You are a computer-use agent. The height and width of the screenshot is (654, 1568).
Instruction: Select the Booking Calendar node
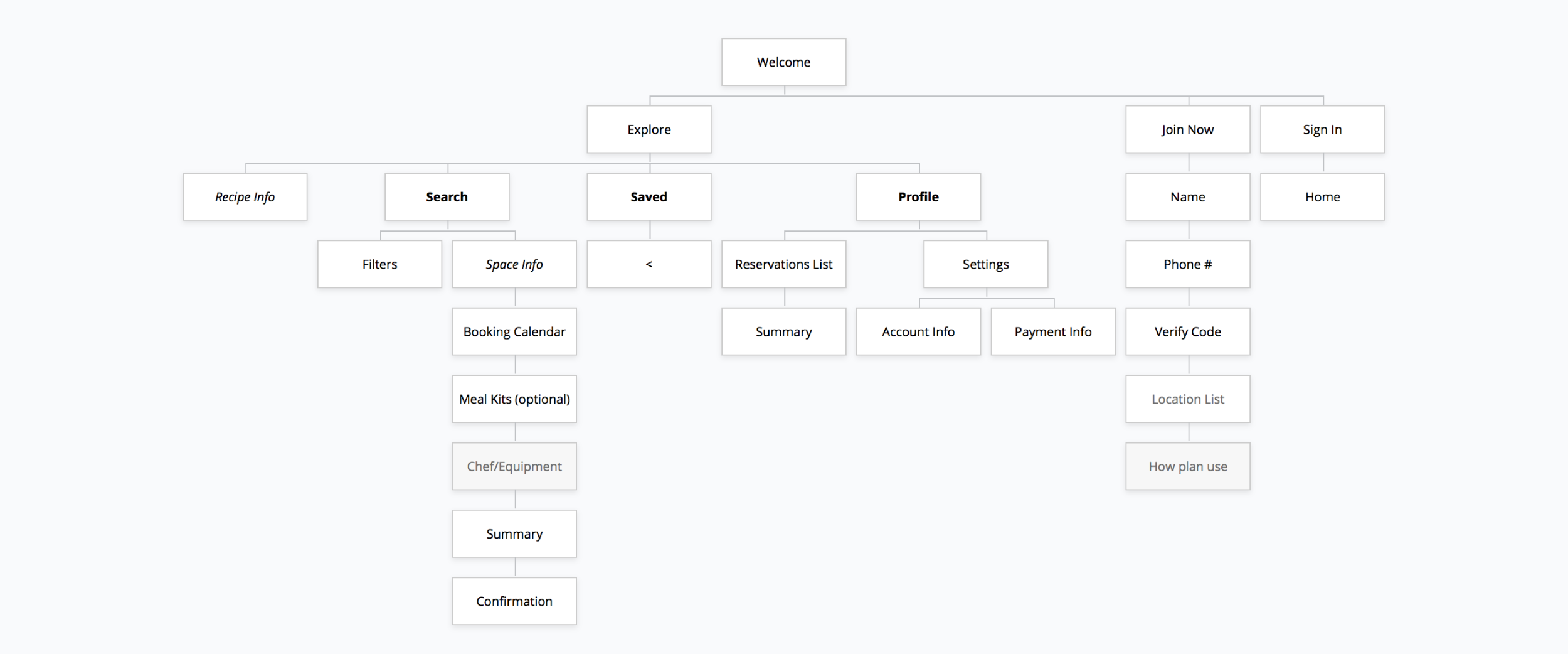tap(514, 331)
